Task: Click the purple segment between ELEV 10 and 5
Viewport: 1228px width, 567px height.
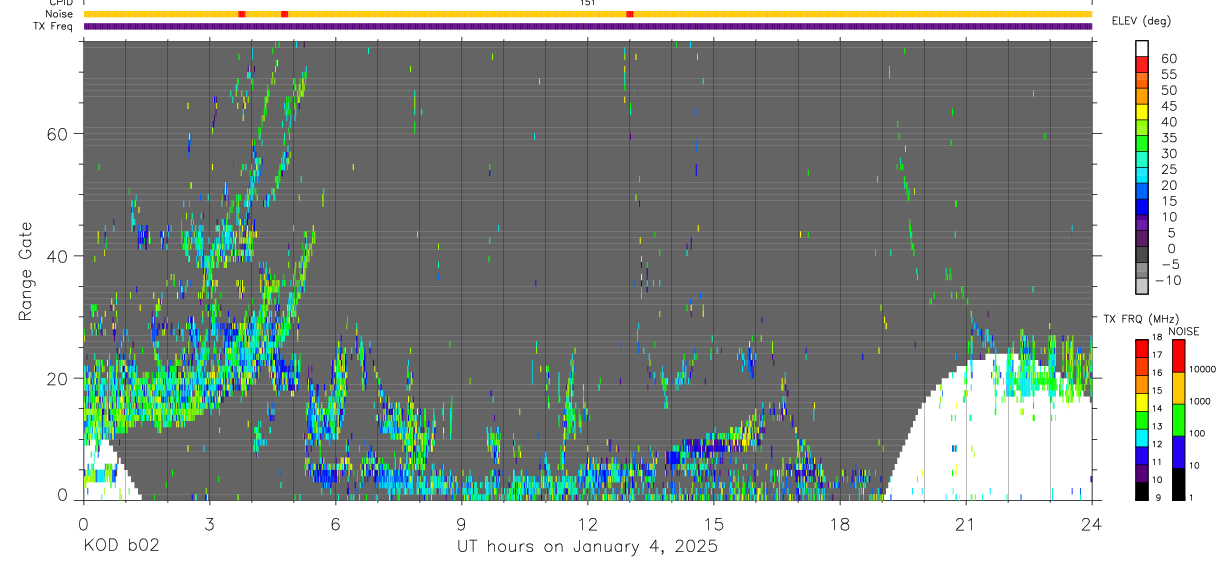Action: coord(1144,224)
